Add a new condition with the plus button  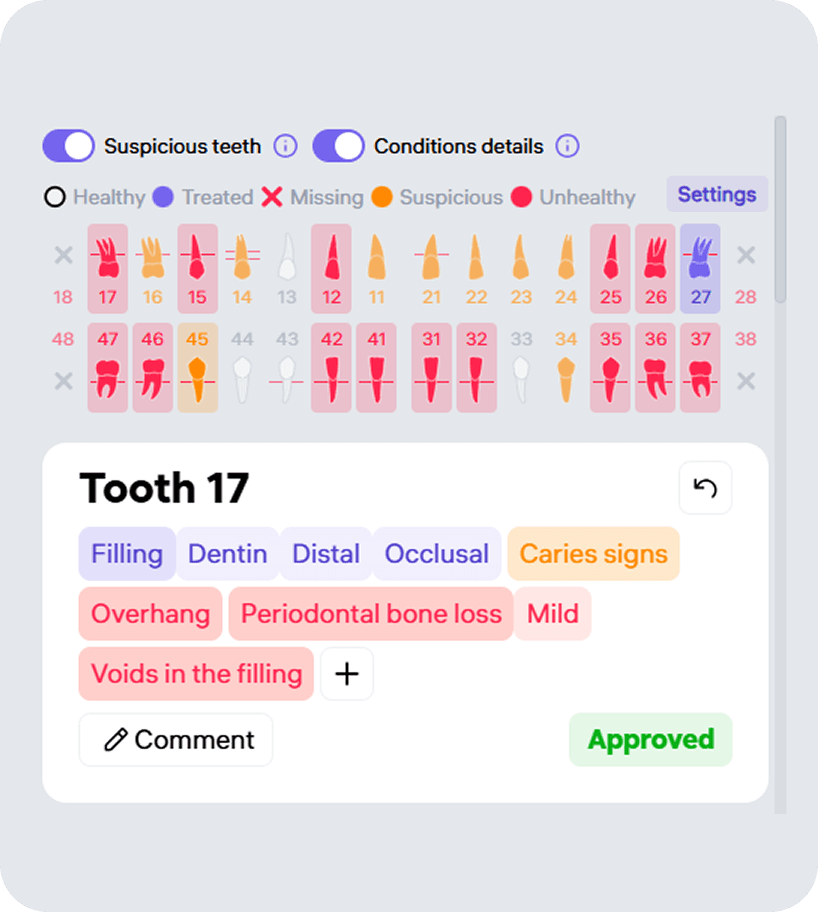pos(347,674)
